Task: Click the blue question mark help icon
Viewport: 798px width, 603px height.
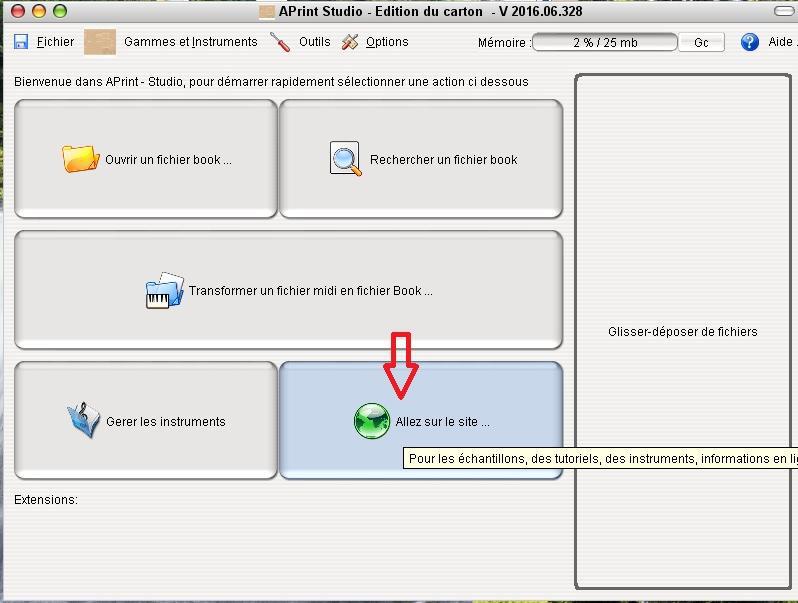Action: pyautogui.click(x=750, y=42)
